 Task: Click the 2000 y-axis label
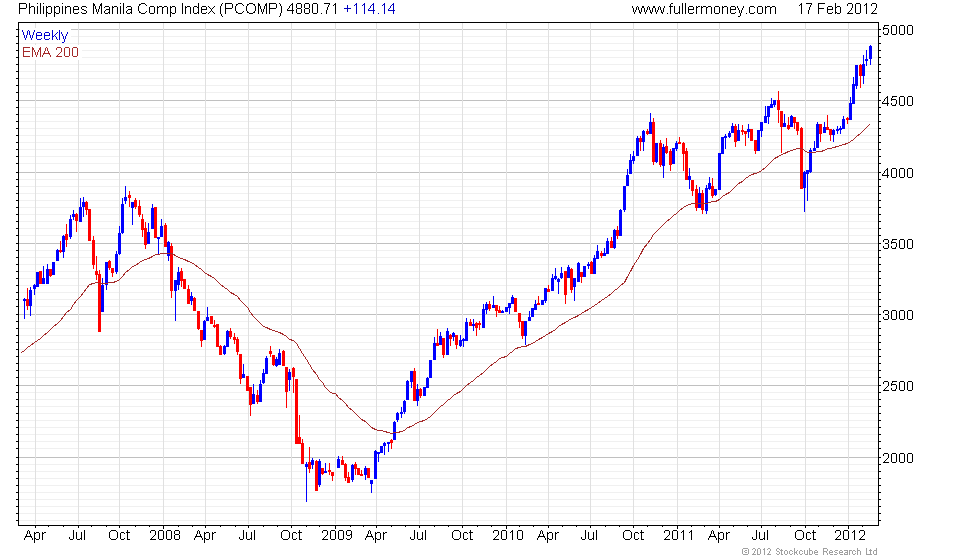898,458
